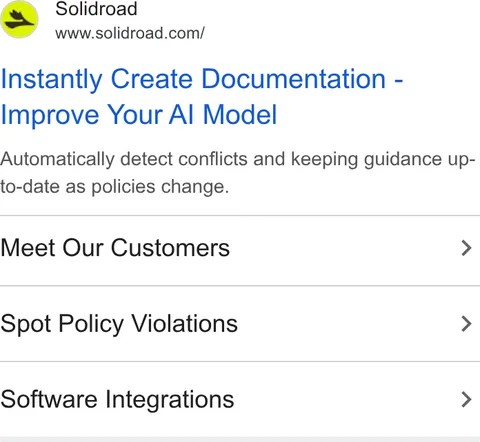Expand the chevron beside Meet Our Customers
Image resolution: width=480 pixels, height=442 pixels.
click(x=466, y=248)
